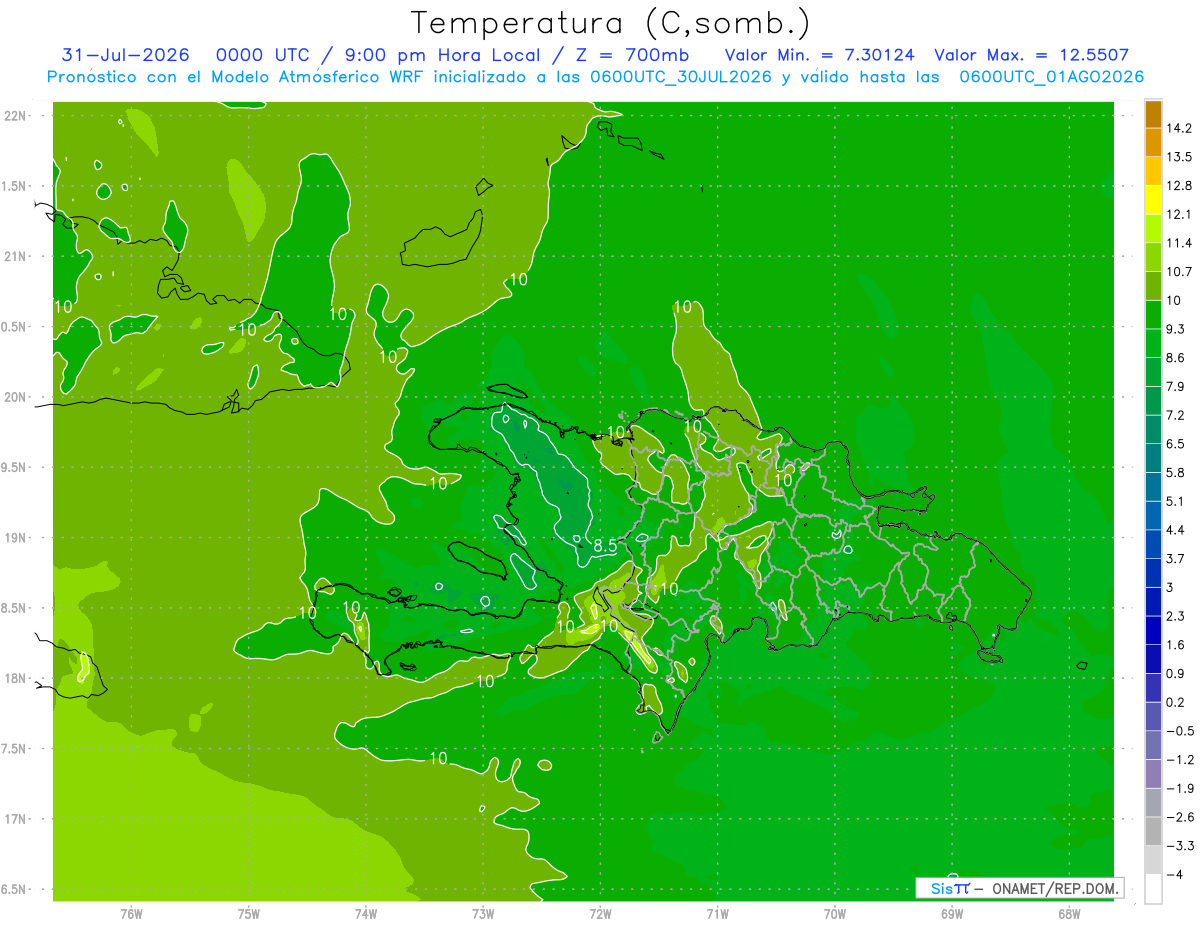Viewport: 1200px width, 927px height.
Task: Click the legend value '-2.6'
Action: point(1179,817)
